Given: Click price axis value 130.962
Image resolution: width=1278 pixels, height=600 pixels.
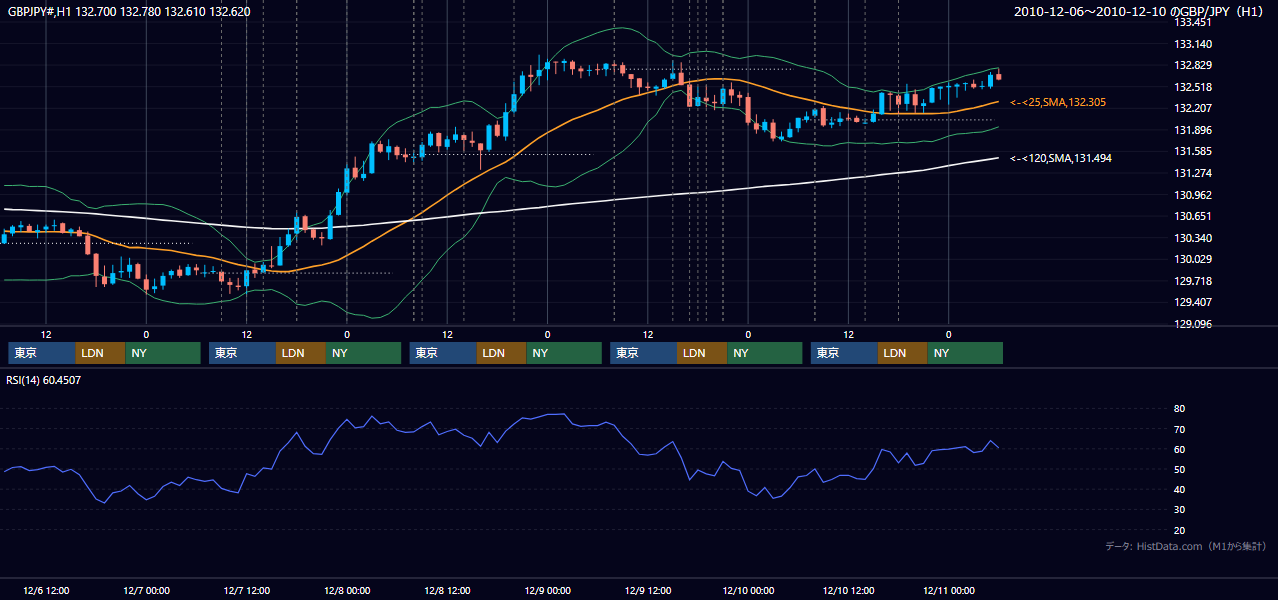Looking at the screenshot, I should click(1193, 195).
